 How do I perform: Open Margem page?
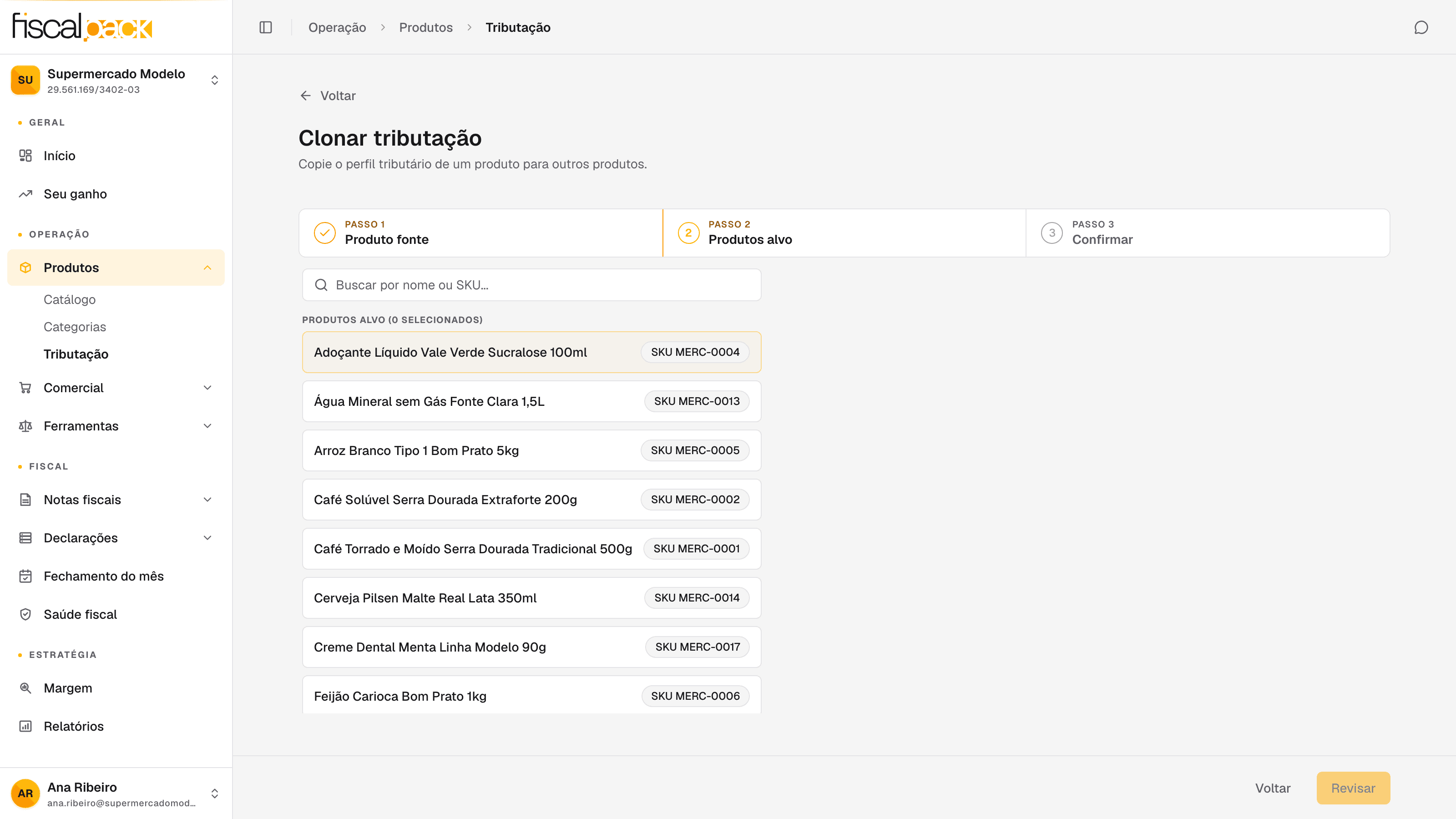point(116,688)
